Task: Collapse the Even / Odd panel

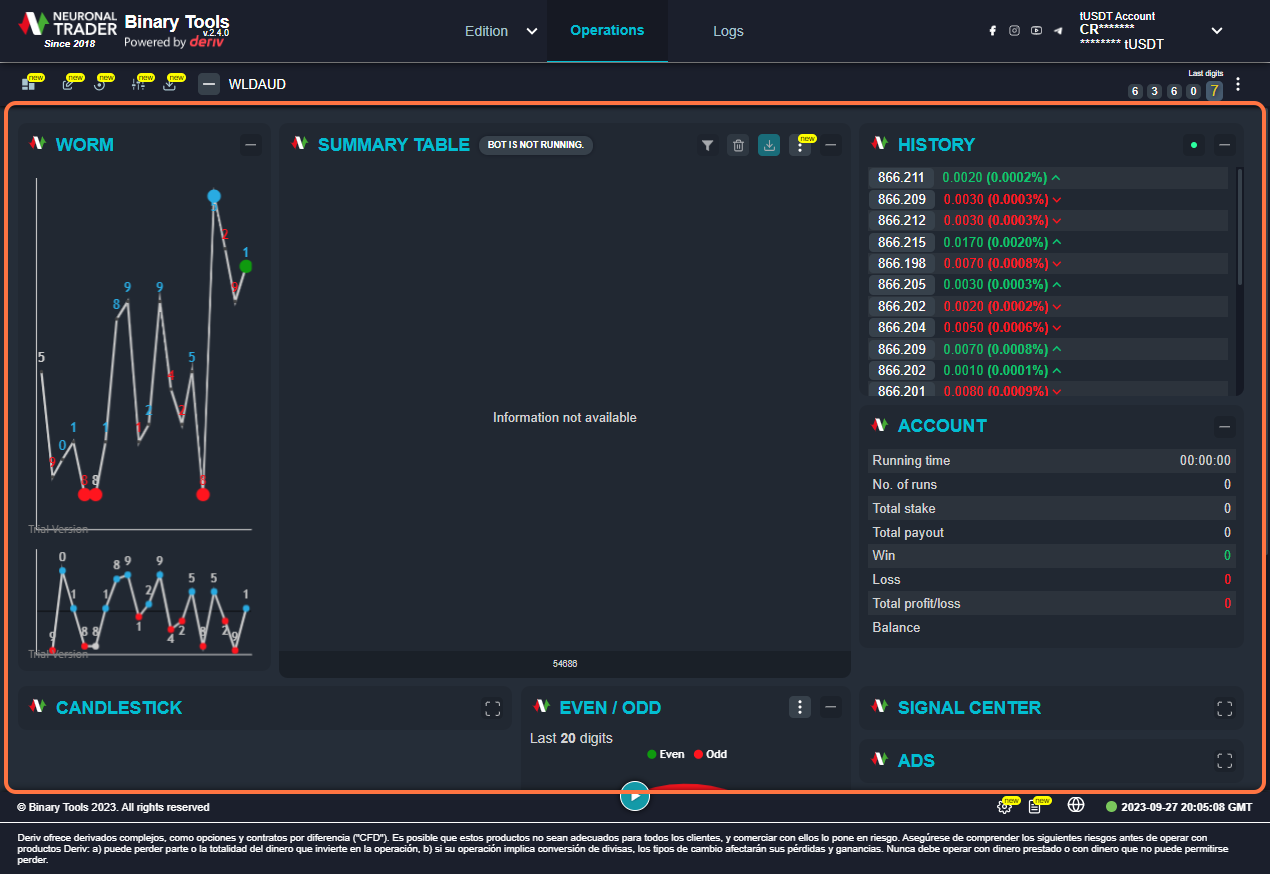Action: tap(830, 707)
